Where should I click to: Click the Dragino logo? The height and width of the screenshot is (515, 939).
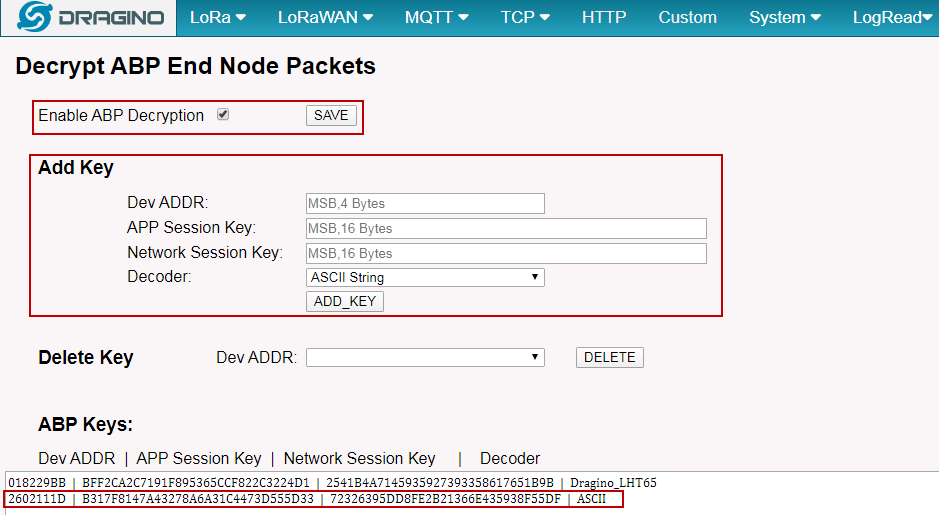click(x=89, y=17)
